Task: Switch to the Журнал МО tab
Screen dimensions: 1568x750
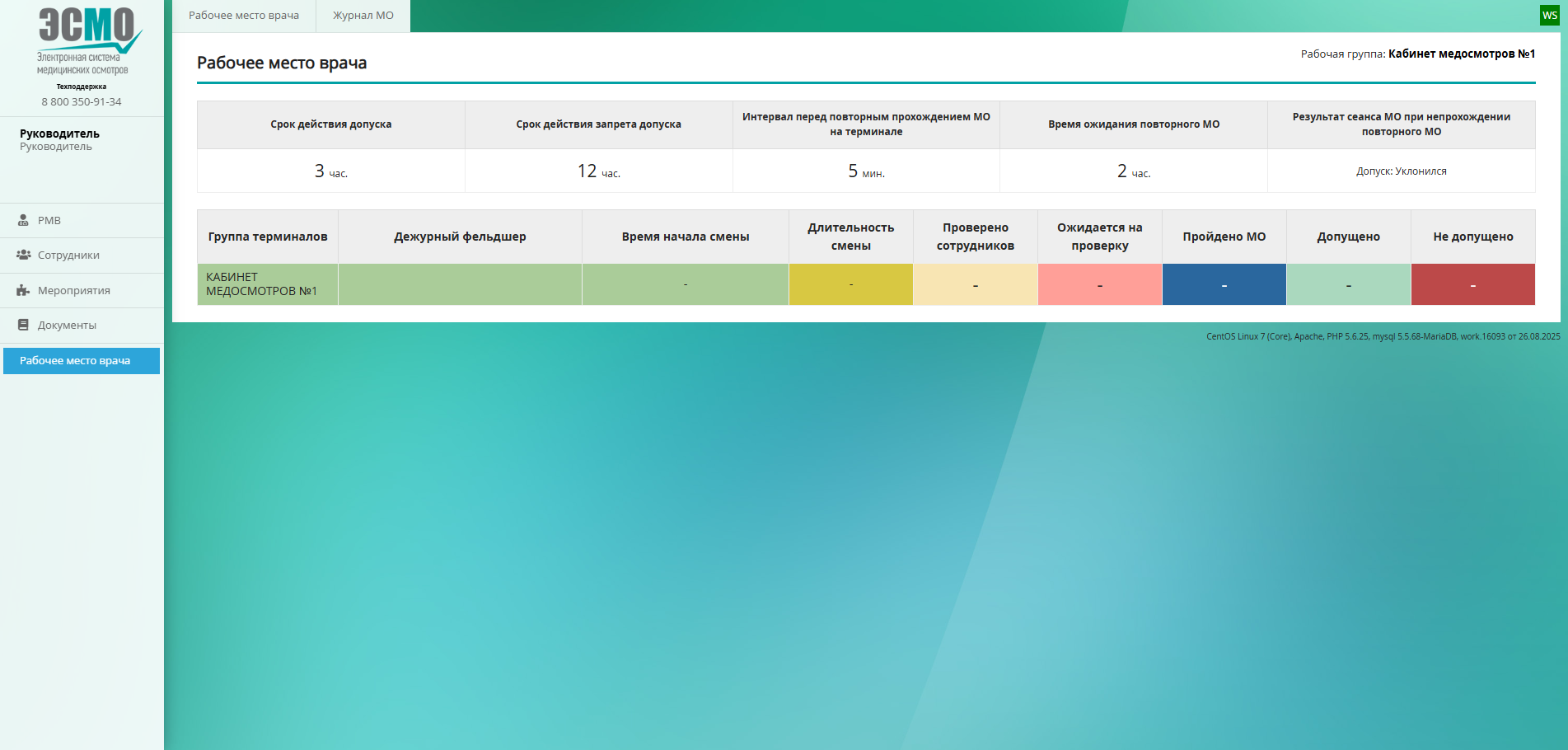Action: point(363,16)
